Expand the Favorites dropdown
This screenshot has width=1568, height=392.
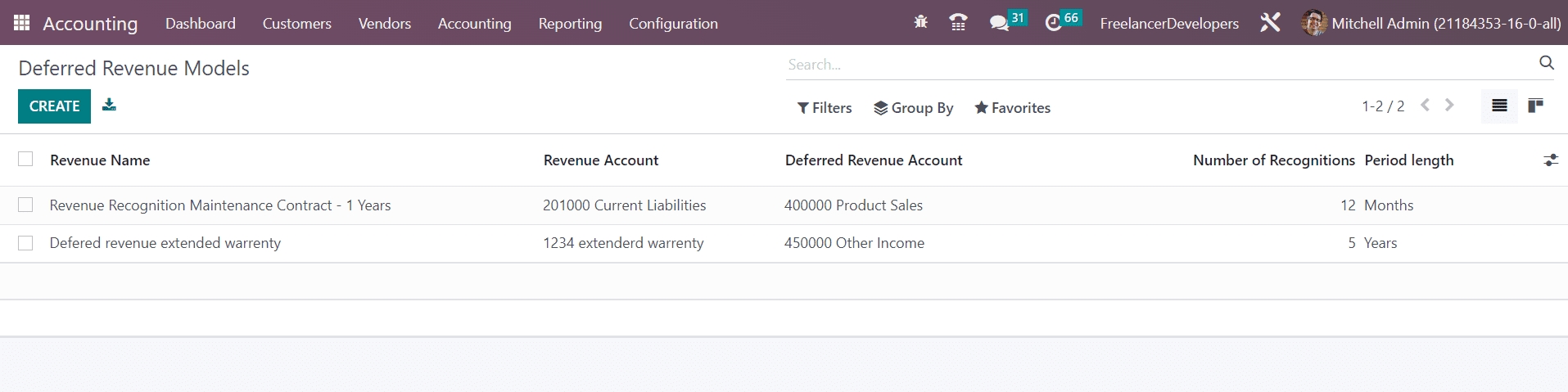(x=1012, y=108)
